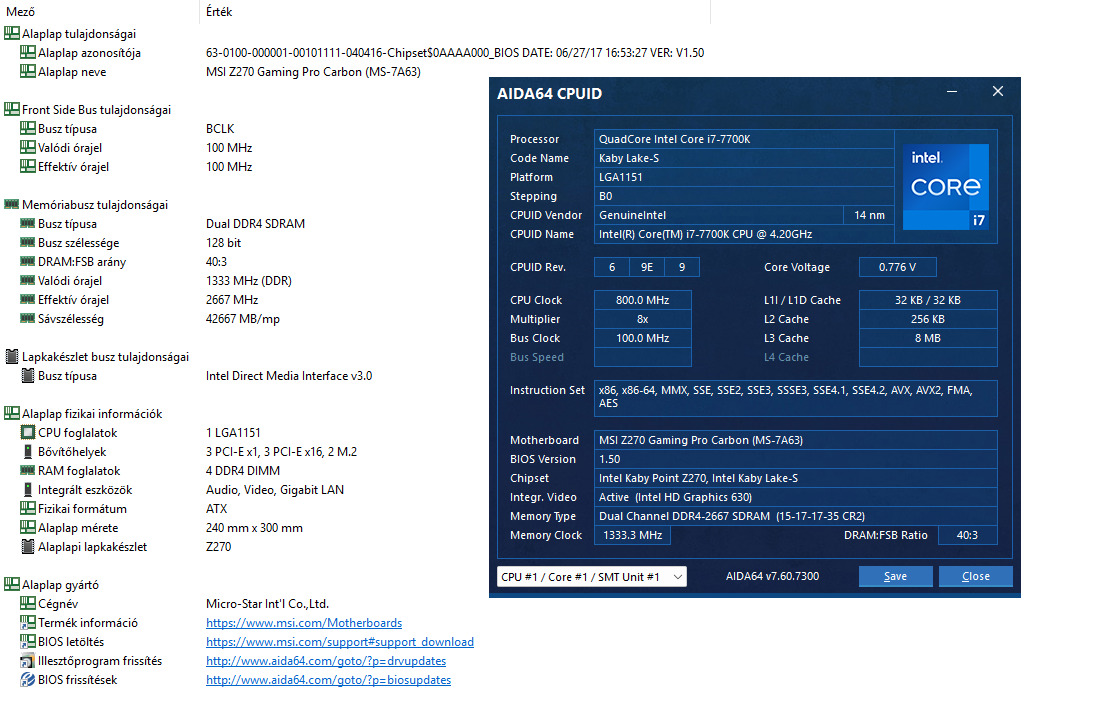Click the Integrált eszközök icon
The height and width of the screenshot is (726, 1099).
click(27, 489)
